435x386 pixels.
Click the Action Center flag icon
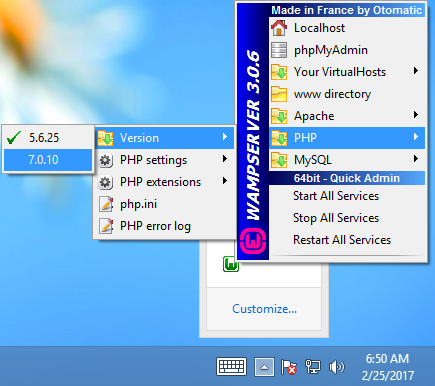click(289, 367)
